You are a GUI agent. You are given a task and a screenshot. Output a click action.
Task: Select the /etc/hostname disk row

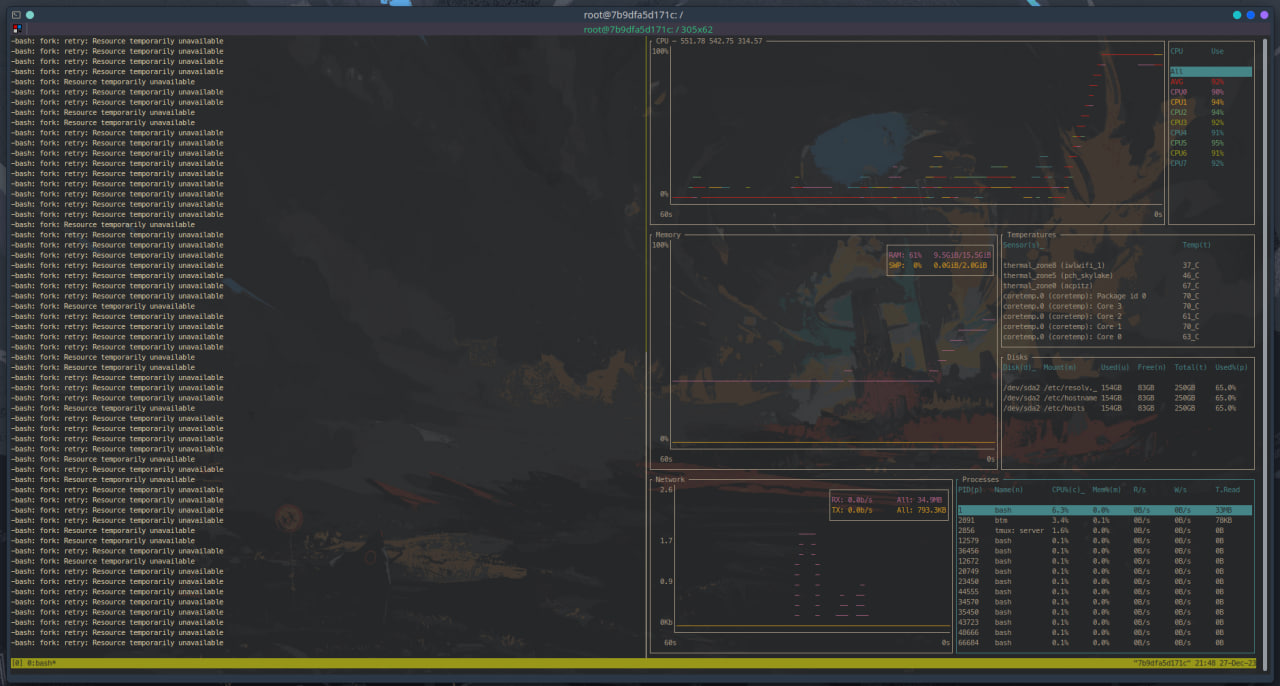click(1127, 398)
